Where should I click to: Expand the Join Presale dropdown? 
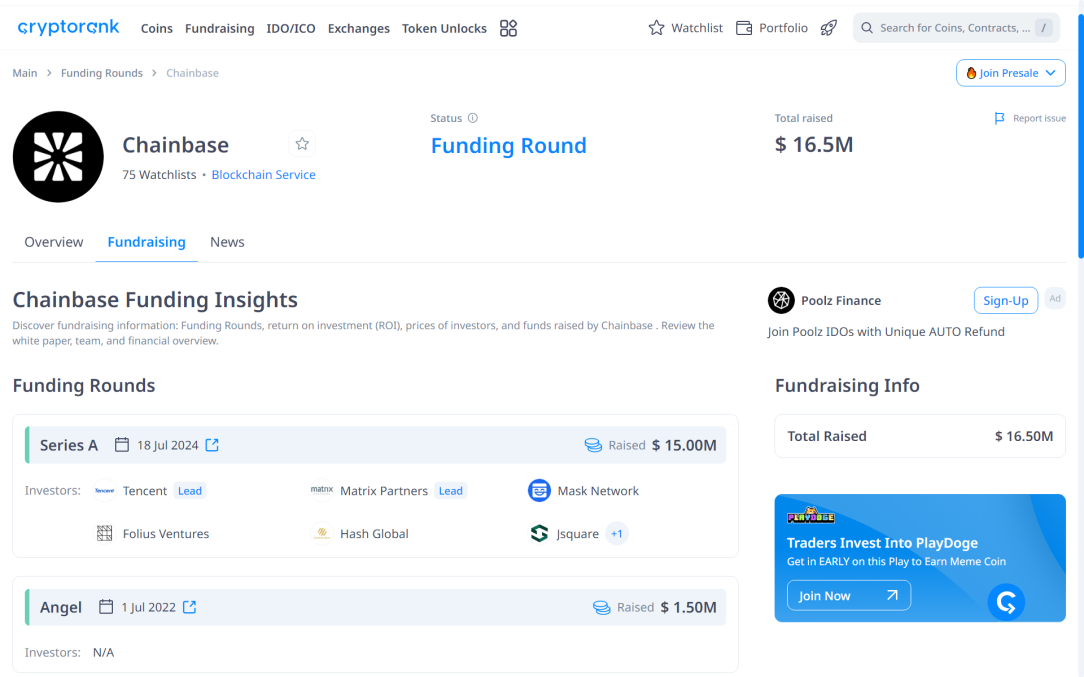tap(1011, 73)
